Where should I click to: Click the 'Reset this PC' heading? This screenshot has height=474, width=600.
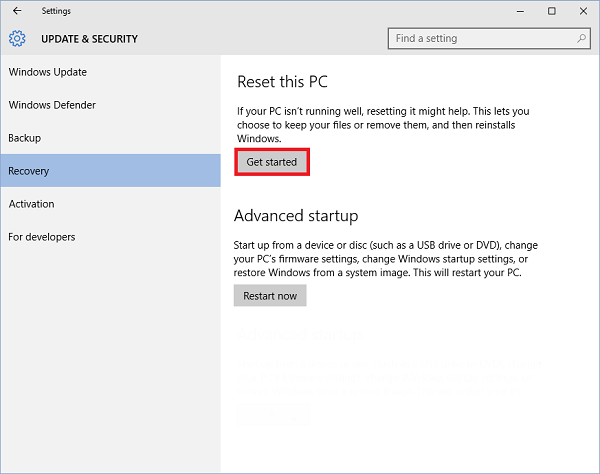pyautogui.click(x=282, y=81)
